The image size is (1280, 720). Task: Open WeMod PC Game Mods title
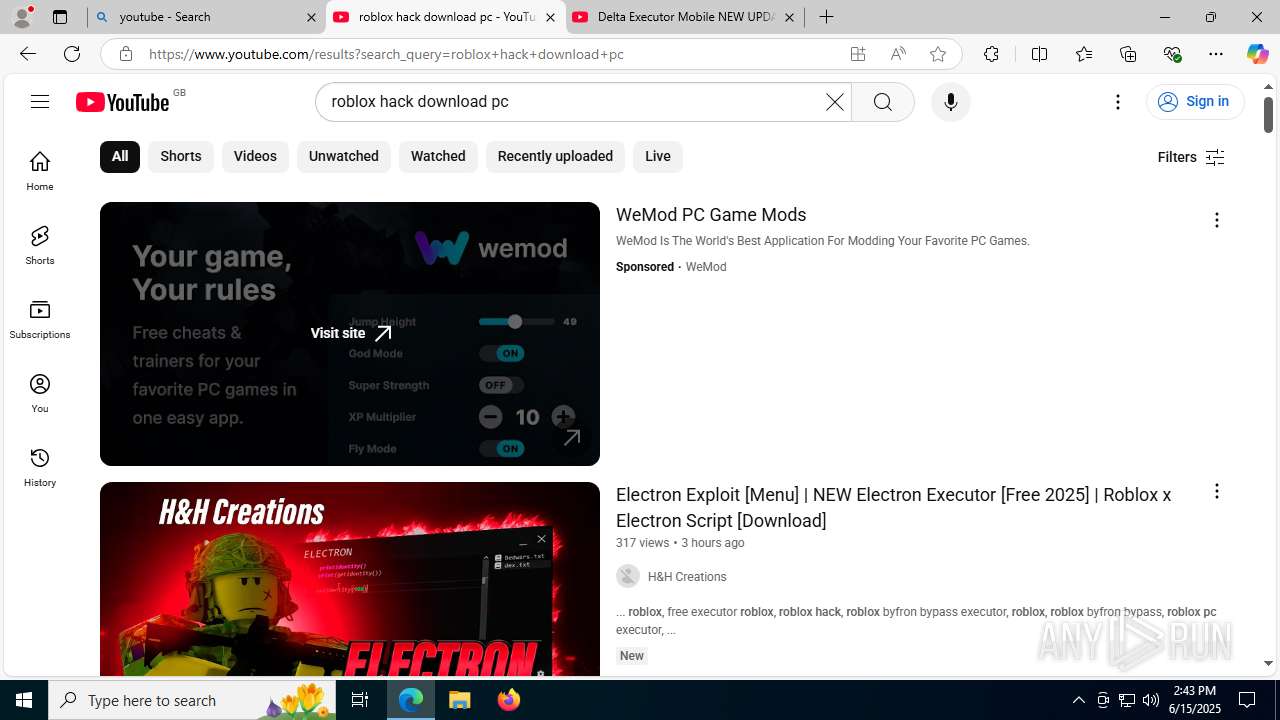tap(711, 215)
